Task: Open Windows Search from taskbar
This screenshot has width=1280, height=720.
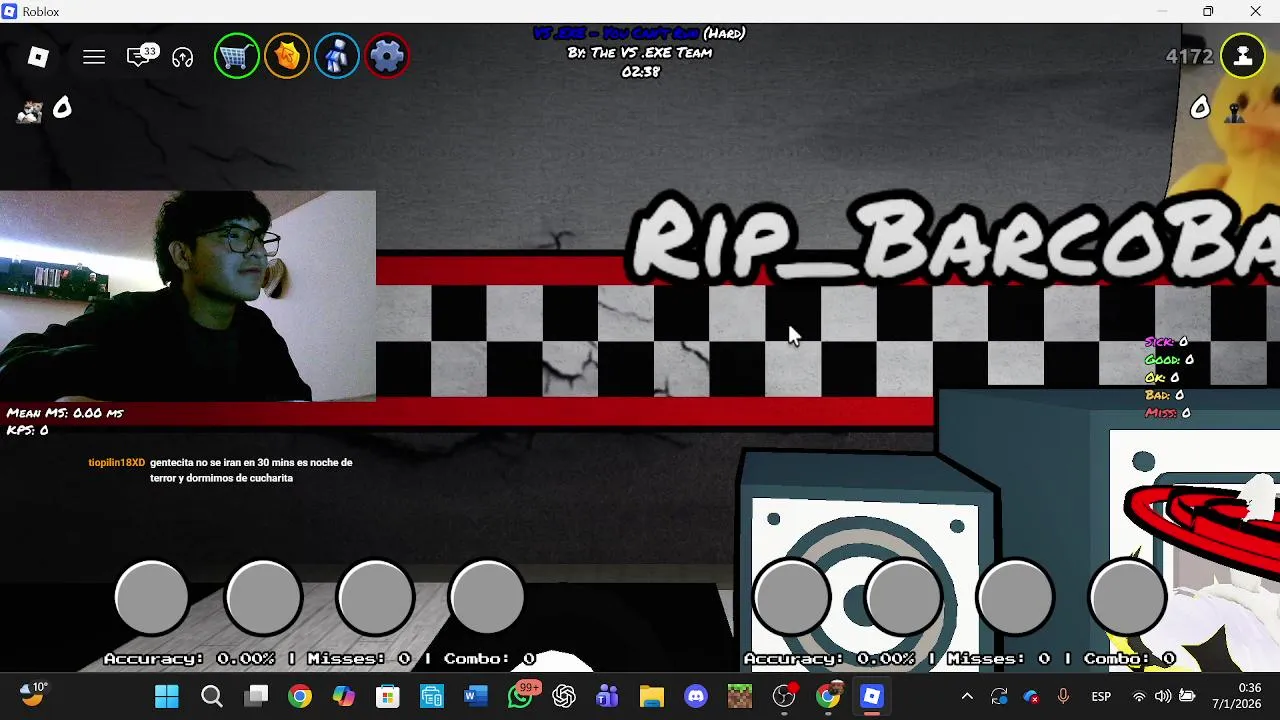Action: 212,696
